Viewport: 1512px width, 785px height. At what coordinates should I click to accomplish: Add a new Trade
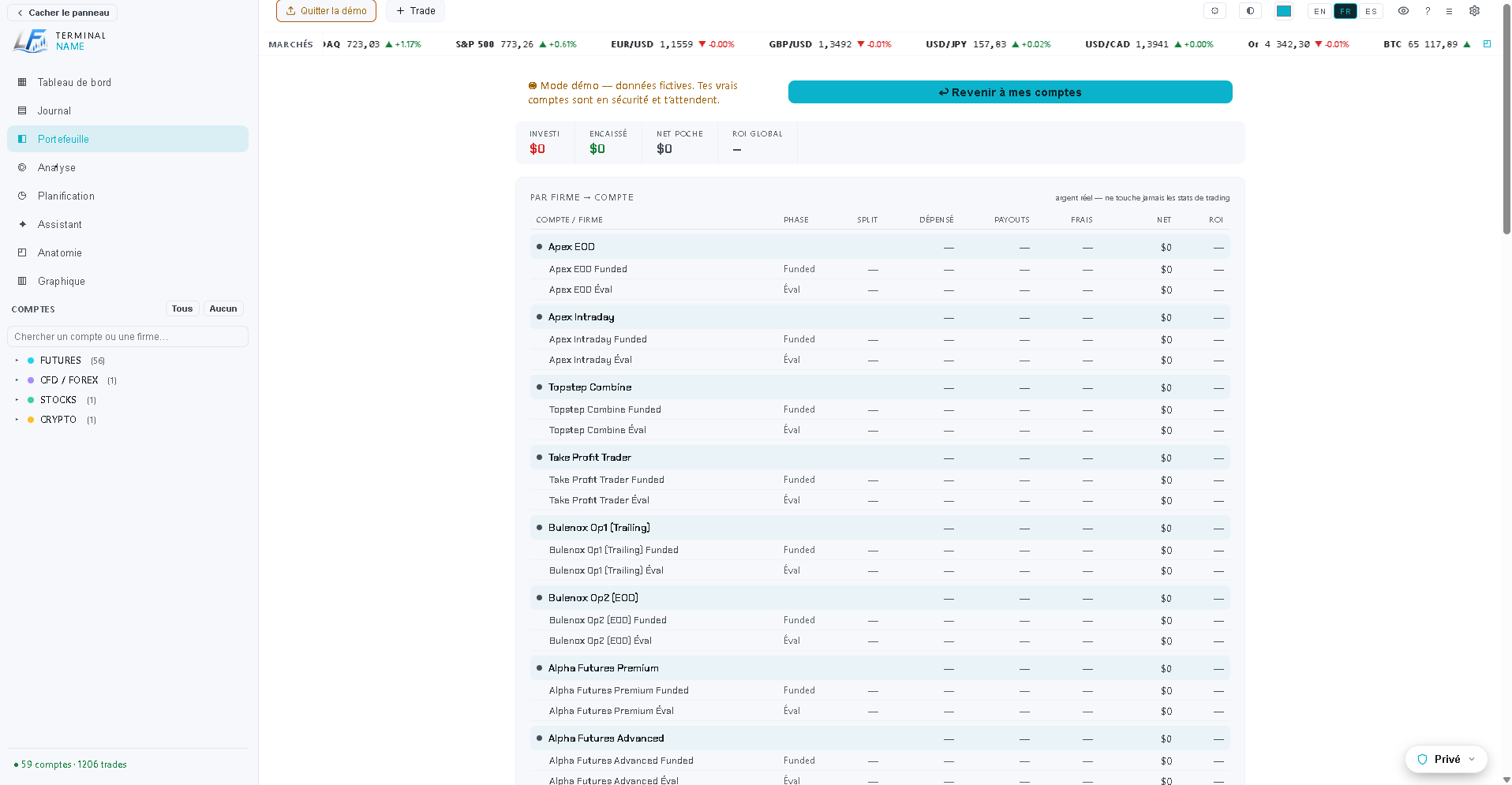click(x=415, y=11)
